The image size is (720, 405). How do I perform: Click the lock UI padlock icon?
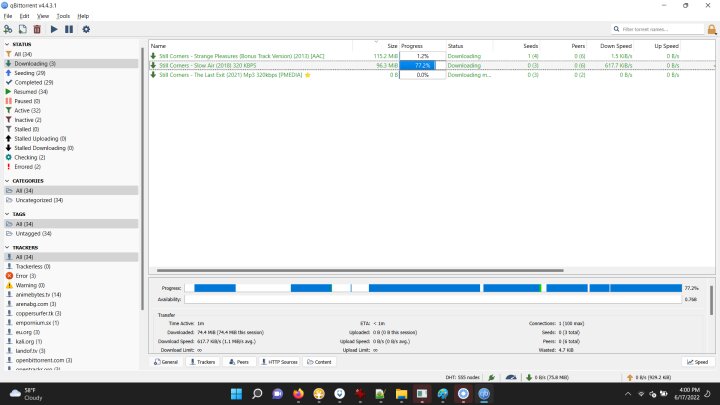click(x=712, y=29)
